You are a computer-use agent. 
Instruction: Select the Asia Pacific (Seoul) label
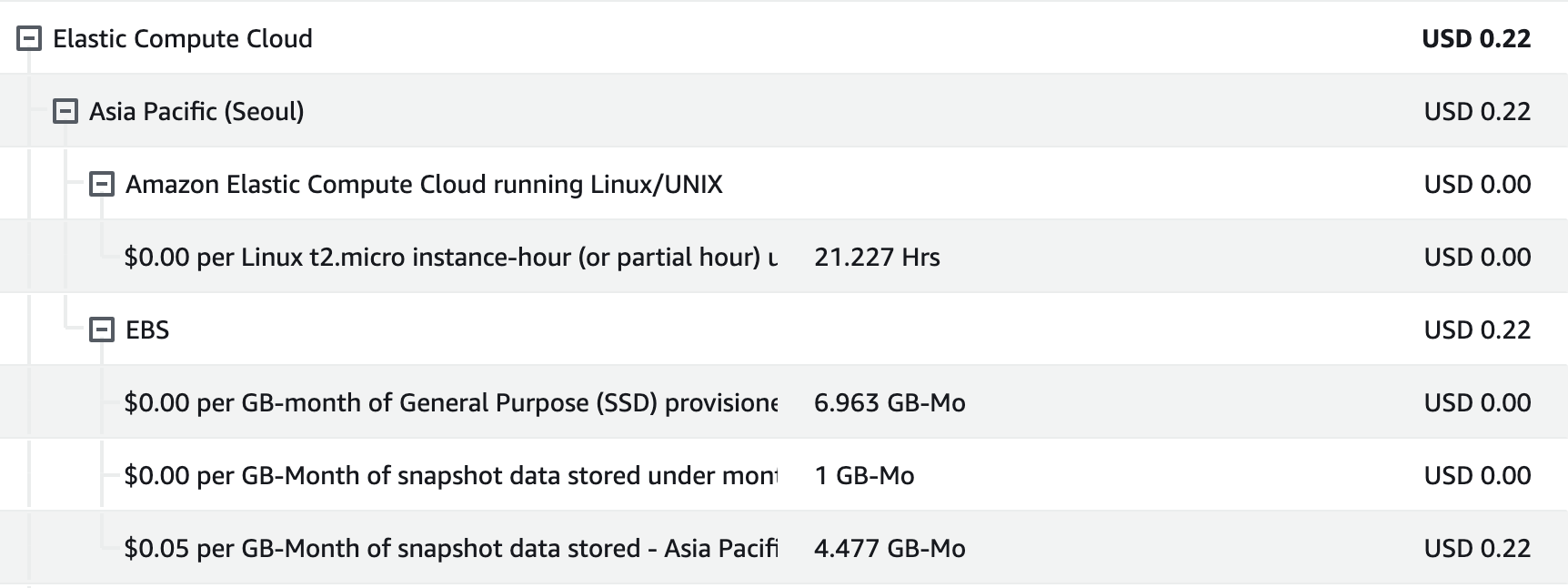(196, 111)
